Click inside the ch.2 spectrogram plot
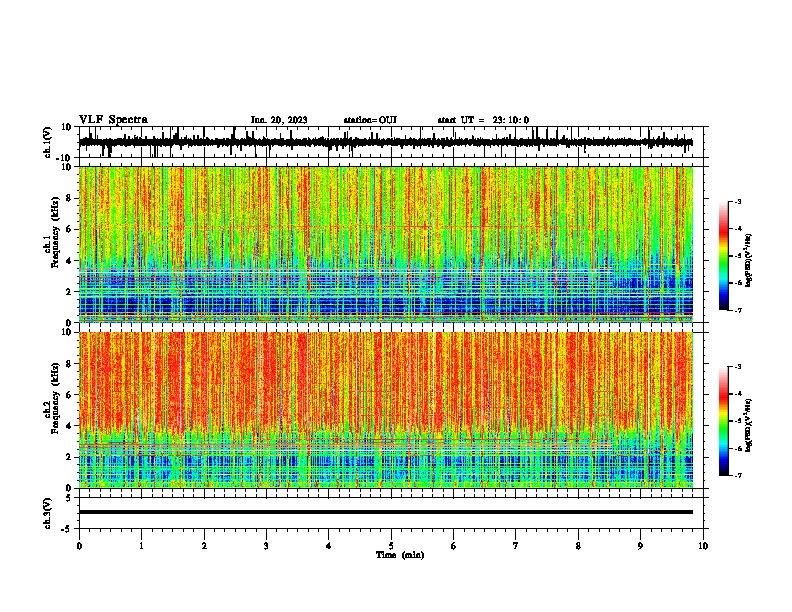This screenshot has width=792, height=612. pyautogui.click(x=385, y=410)
